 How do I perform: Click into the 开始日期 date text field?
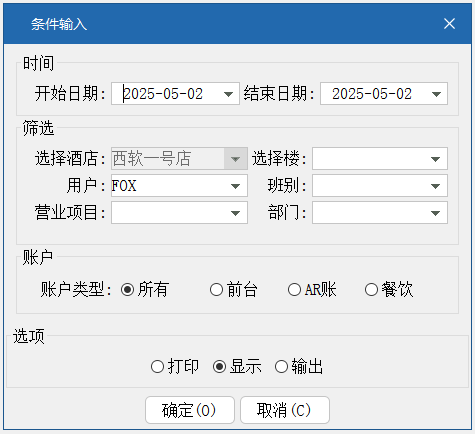click(166, 94)
